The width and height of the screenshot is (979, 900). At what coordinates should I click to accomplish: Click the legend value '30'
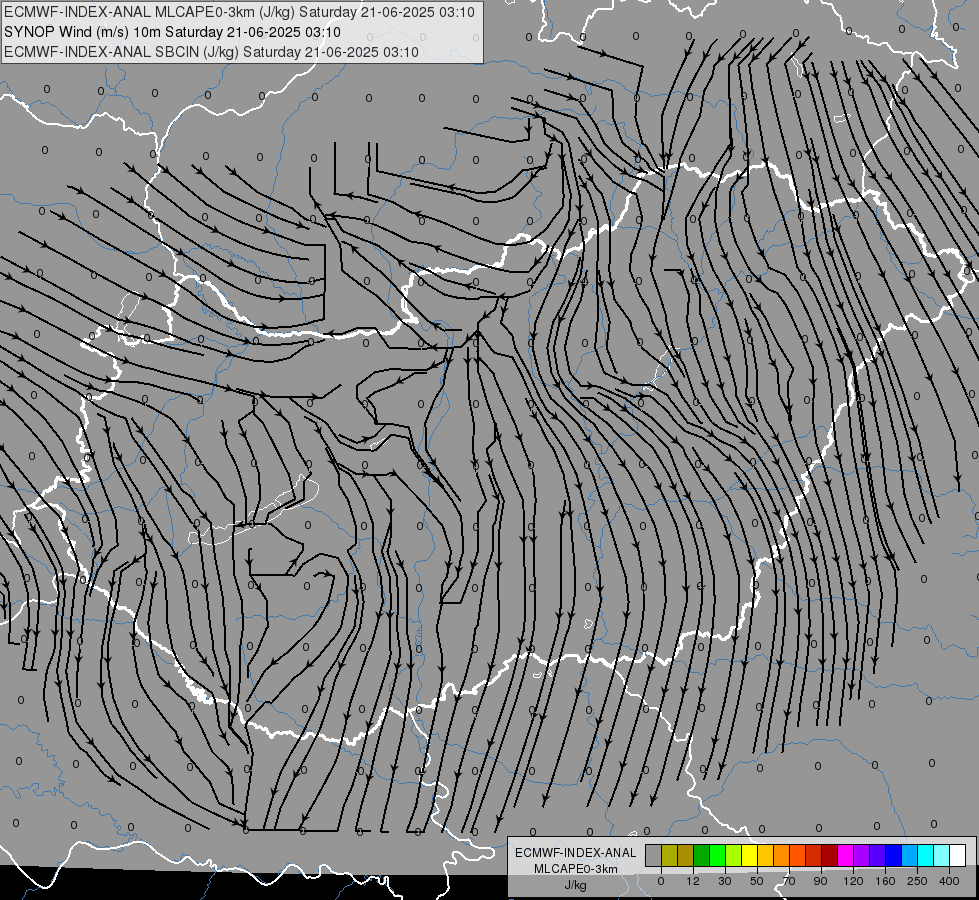(725, 881)
